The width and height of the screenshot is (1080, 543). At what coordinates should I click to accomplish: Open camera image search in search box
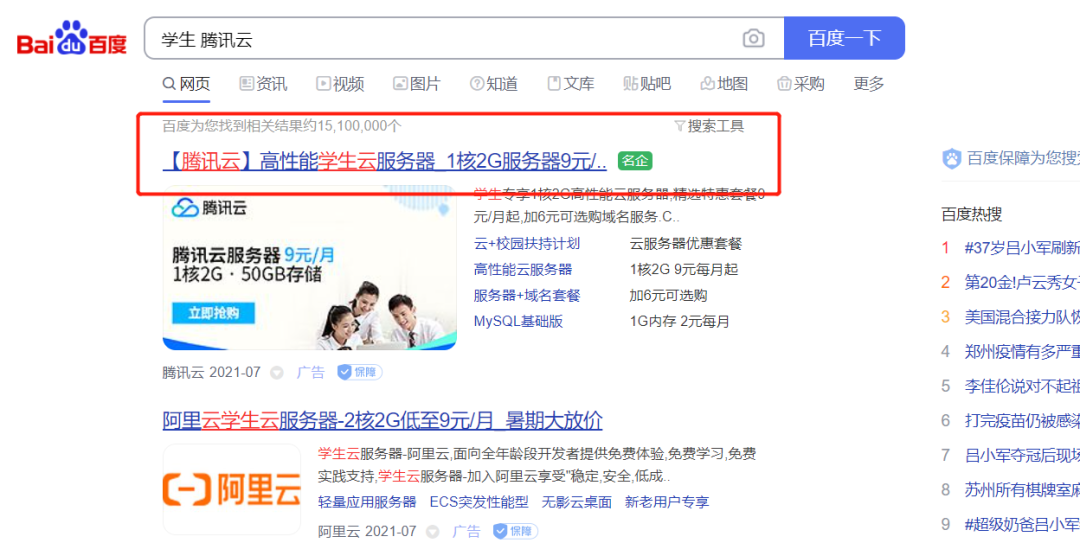[754, 39]
